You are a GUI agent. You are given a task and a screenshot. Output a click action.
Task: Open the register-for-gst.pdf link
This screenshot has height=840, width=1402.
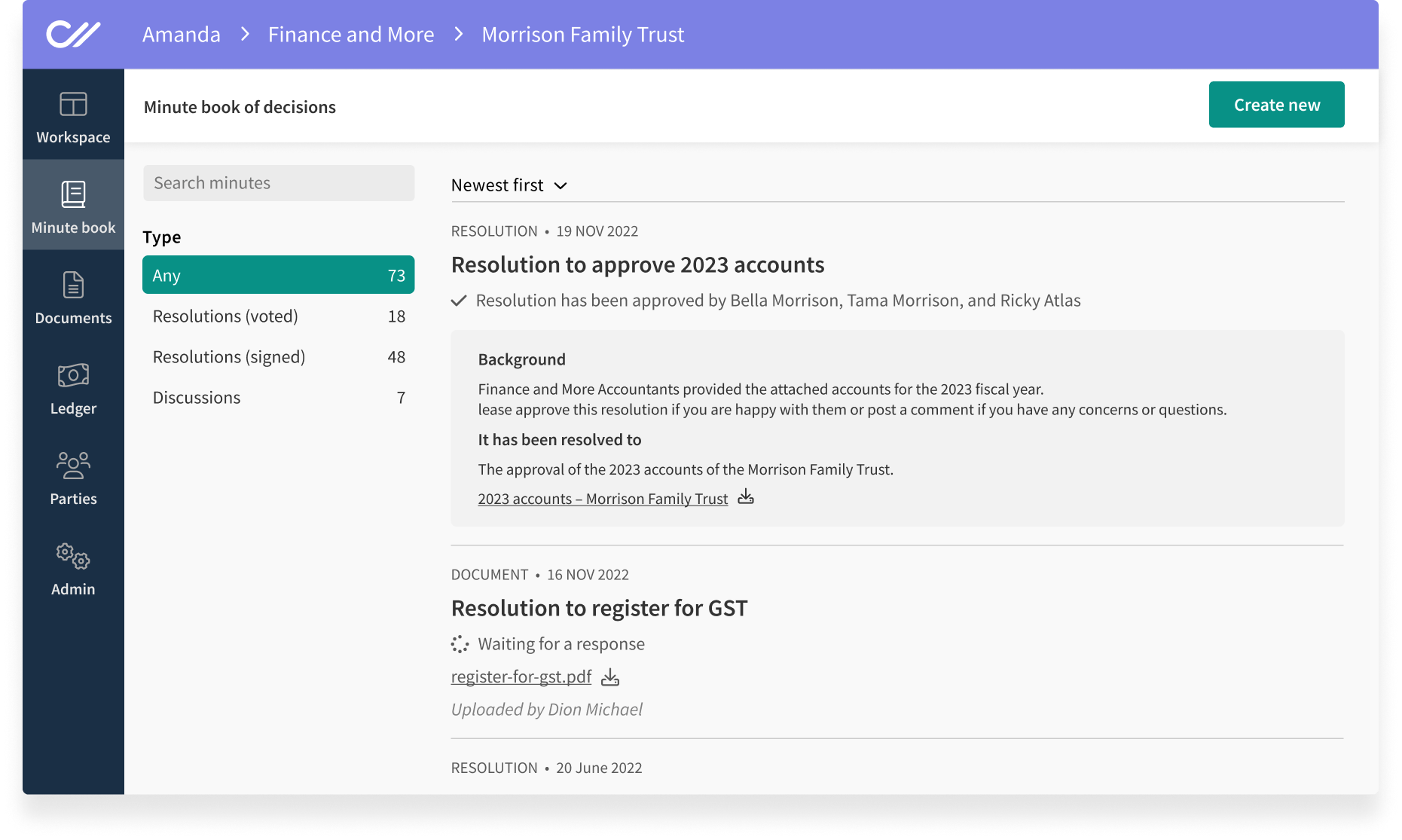pos(521,677)
